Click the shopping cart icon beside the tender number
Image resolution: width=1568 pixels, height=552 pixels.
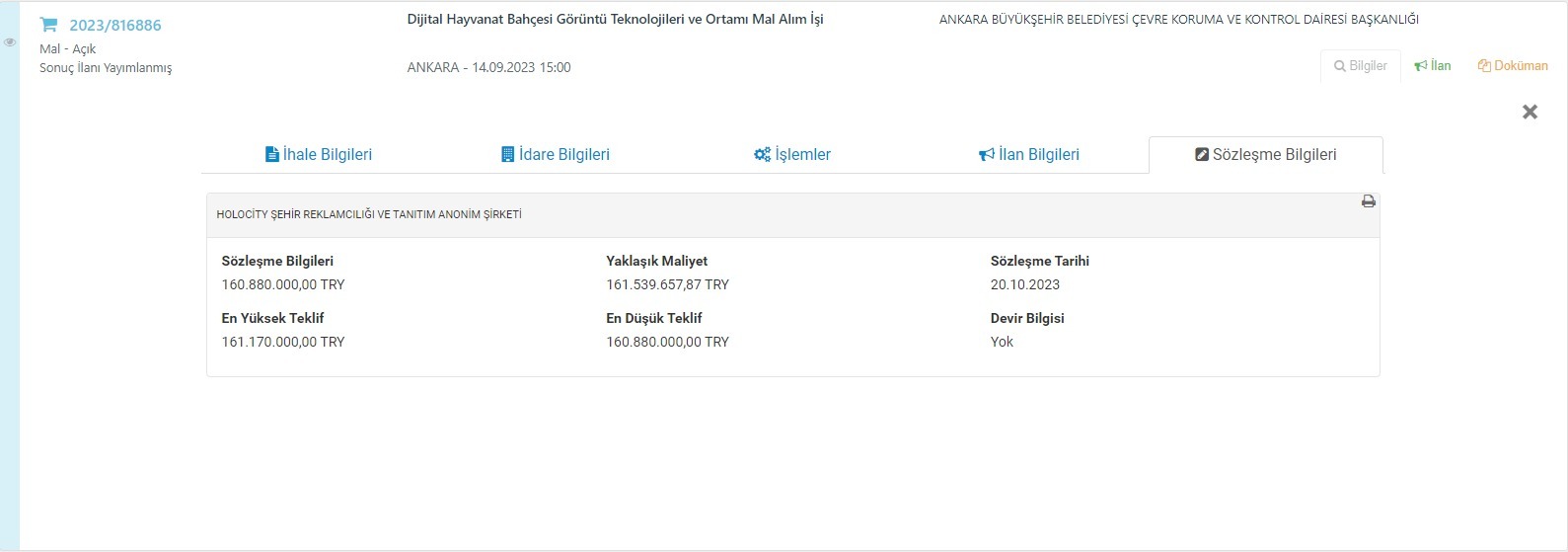pos(49,25)
